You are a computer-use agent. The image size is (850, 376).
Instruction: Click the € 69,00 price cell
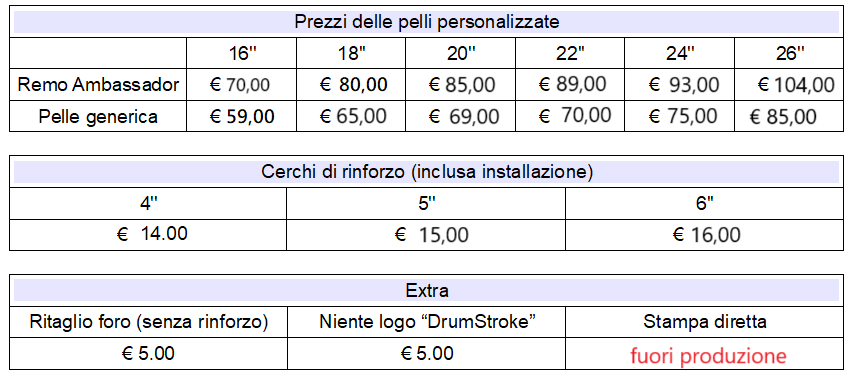[464, 116]
